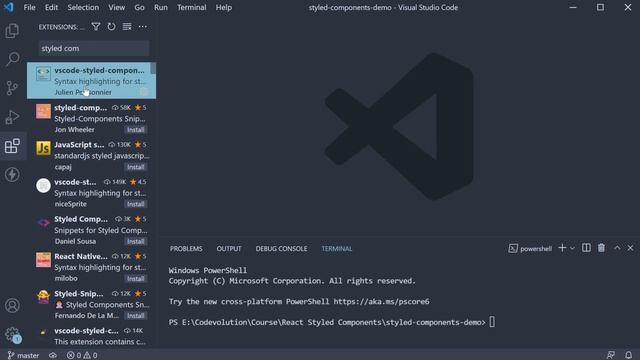The height and width of the screenshot is (360, 640).
Task: Split the terminal panel
Action: pyautogui.click(x=586, y=248)
